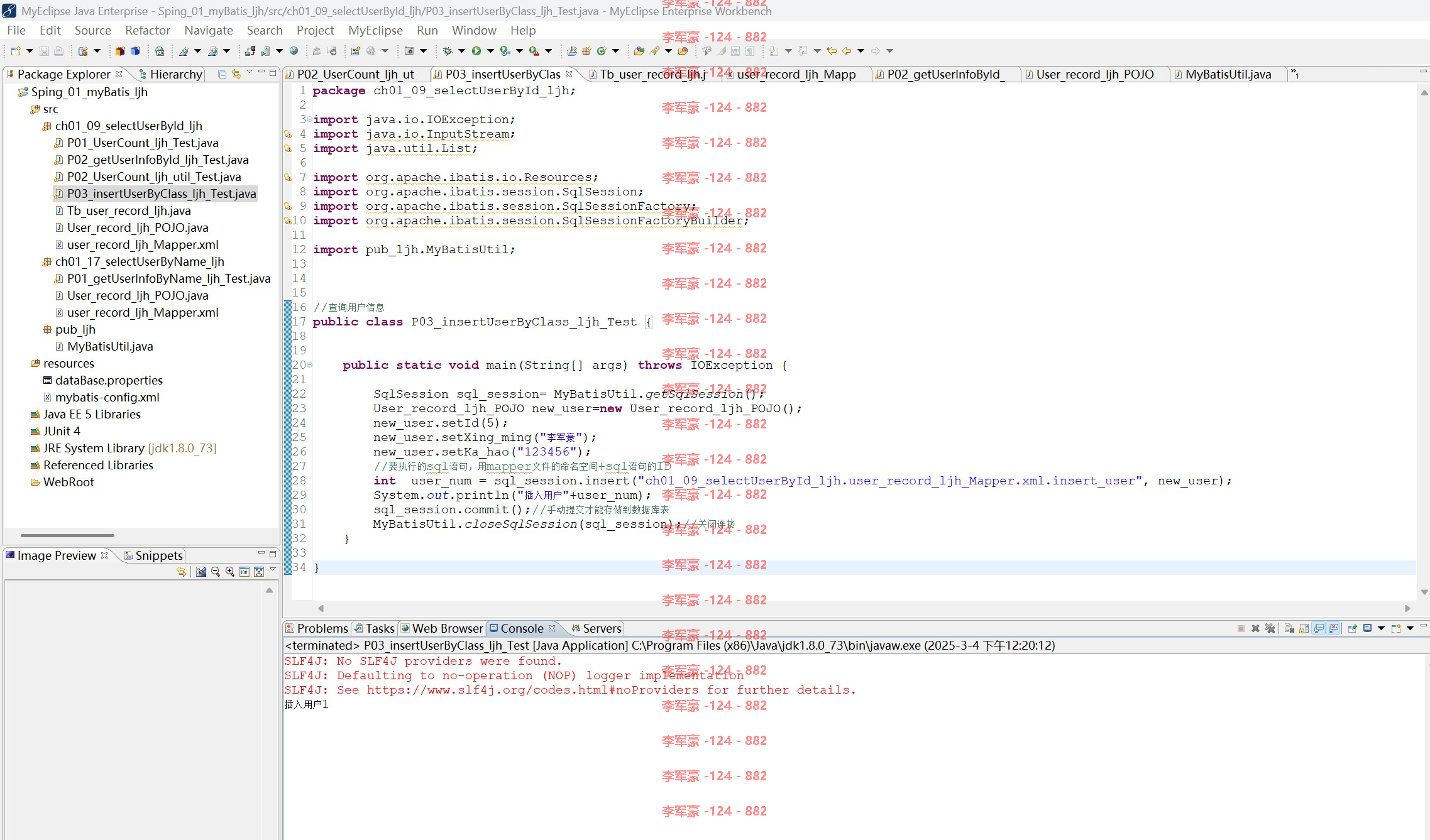The image size is (1430, 840).
Task: Toggle Scroll Lock in Console toolbar
Action: 1304,628
